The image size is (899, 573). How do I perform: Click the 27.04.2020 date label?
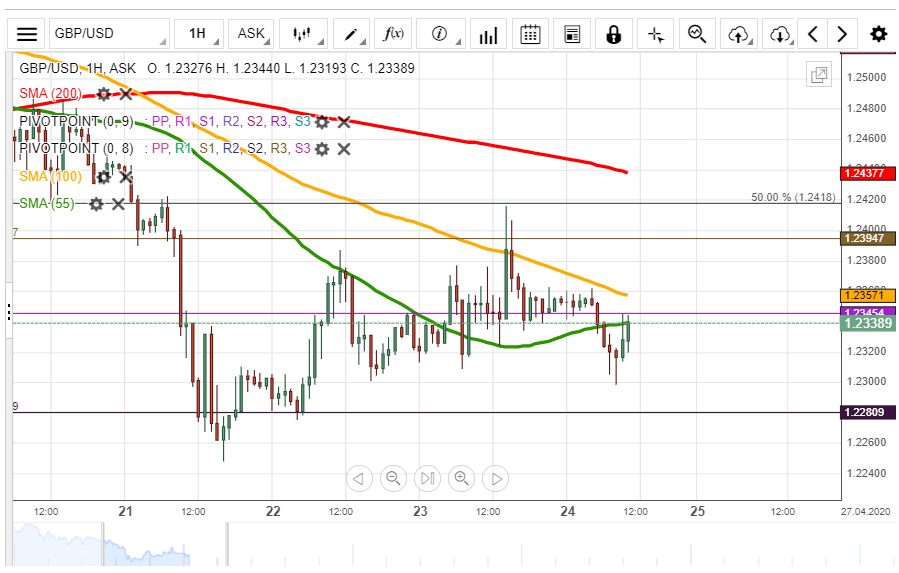tap(866, 512)
